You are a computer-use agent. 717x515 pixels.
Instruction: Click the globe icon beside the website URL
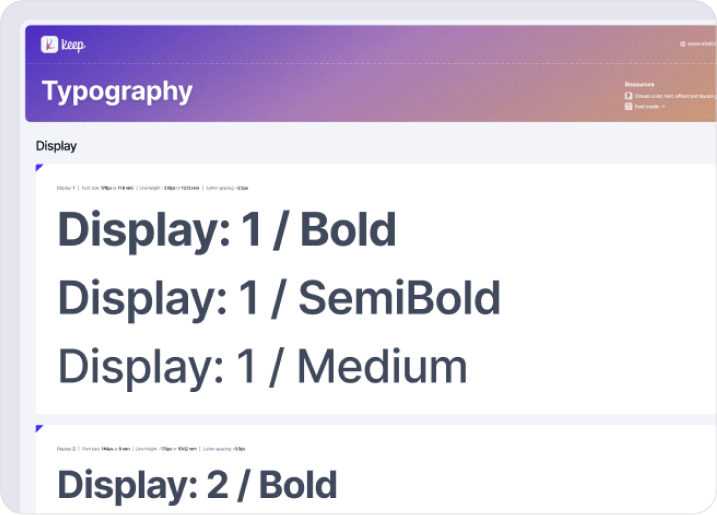pyautogui.click(x=683, y=44)
